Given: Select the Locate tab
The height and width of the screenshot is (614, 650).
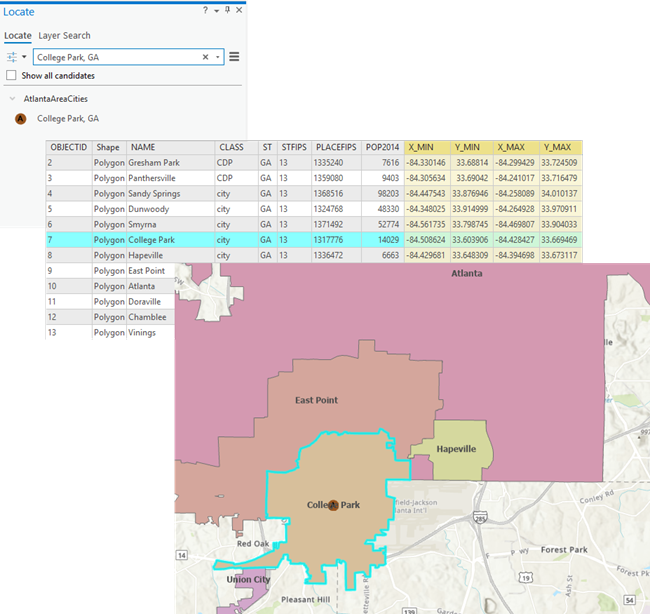Looking at the screenshot, I should pos(17,36).
